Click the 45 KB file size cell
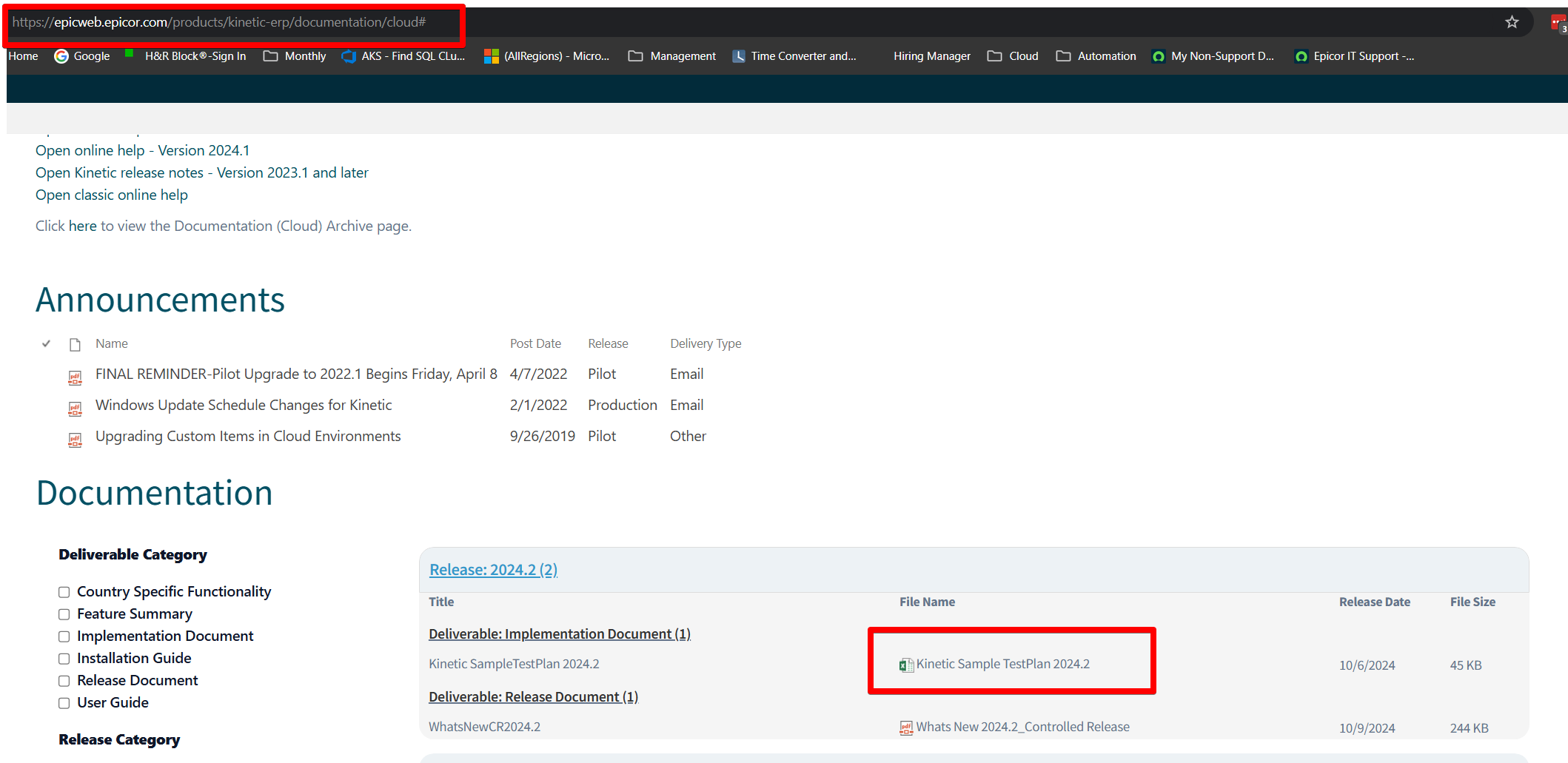Screen dimensions: 1568x763 click(1466, 665)
